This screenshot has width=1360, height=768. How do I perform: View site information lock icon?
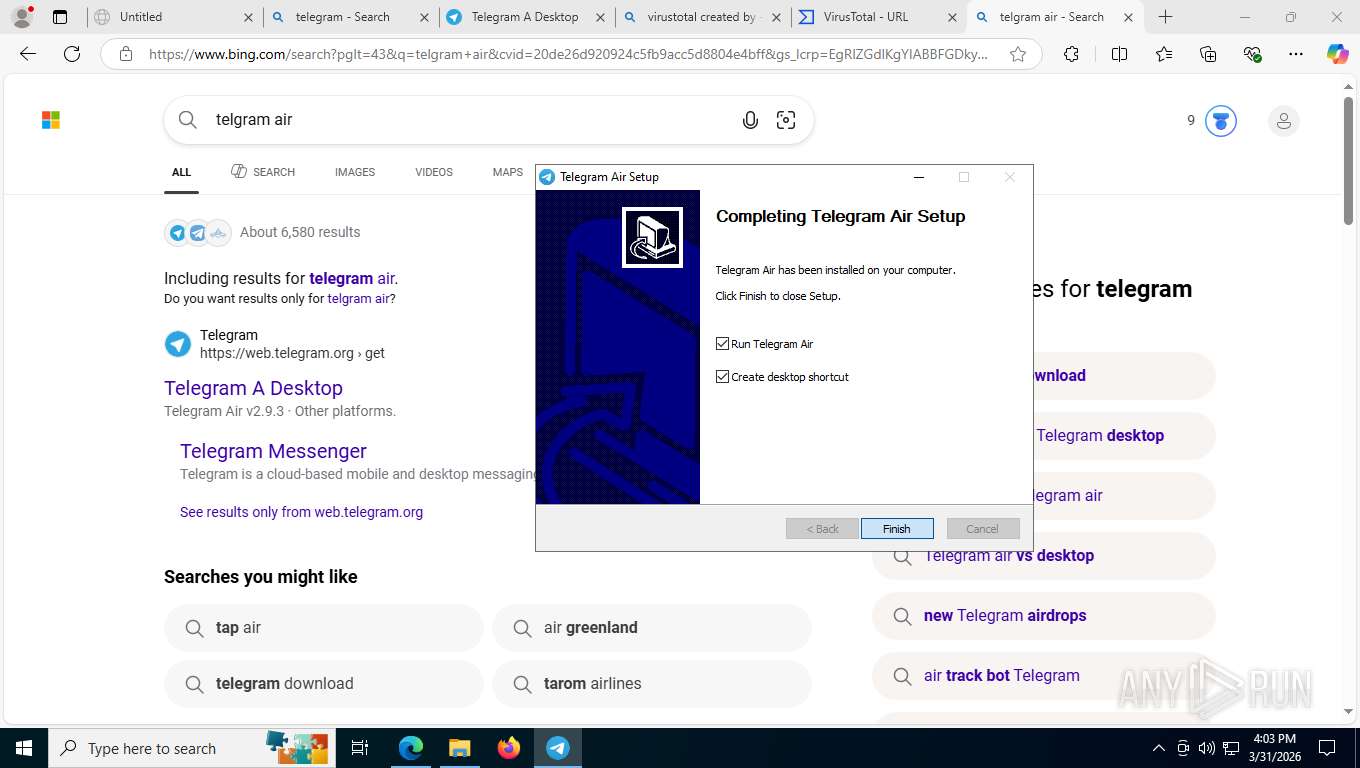coord(126,54)
